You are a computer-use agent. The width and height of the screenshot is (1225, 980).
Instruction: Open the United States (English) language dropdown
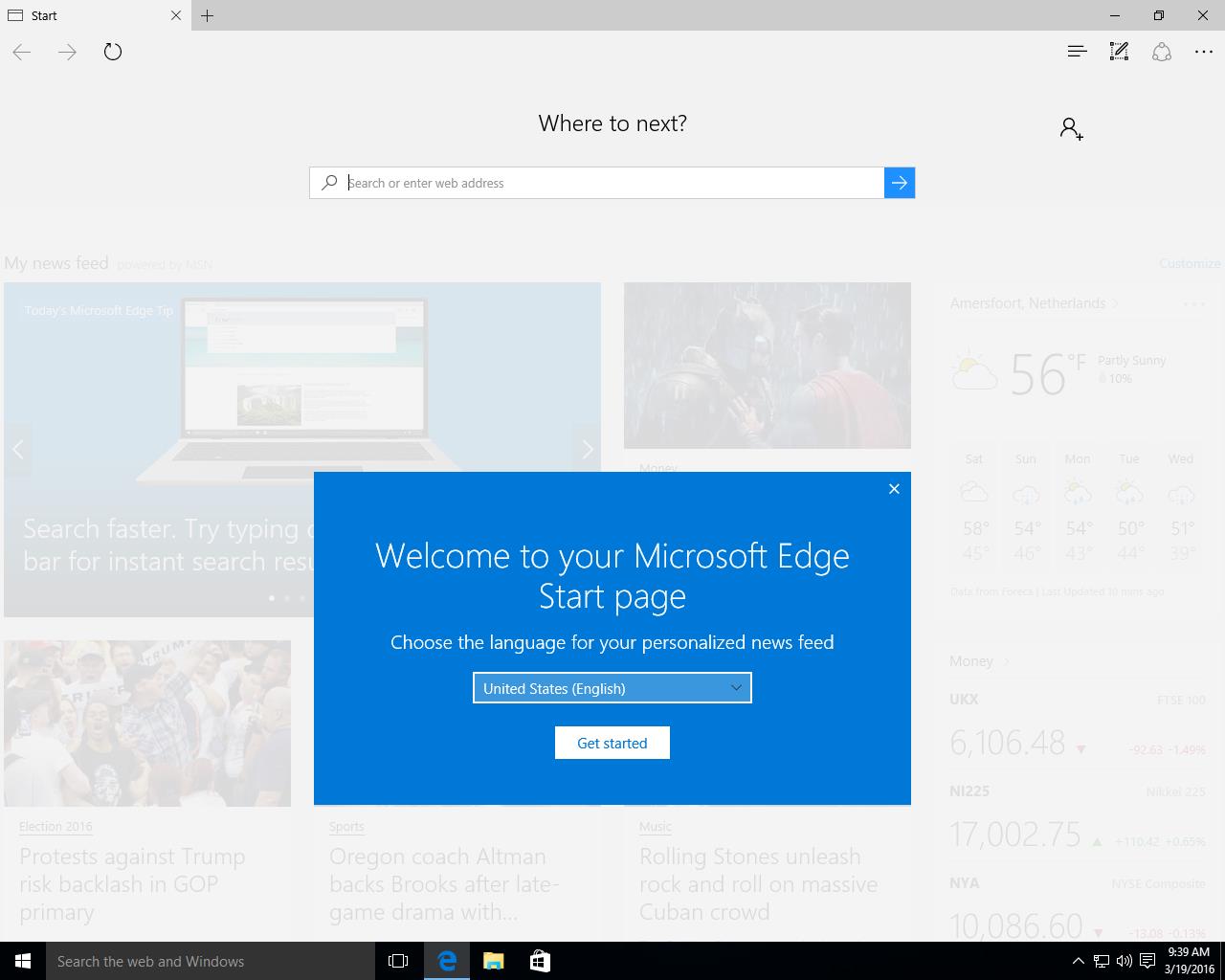[612, 688]
